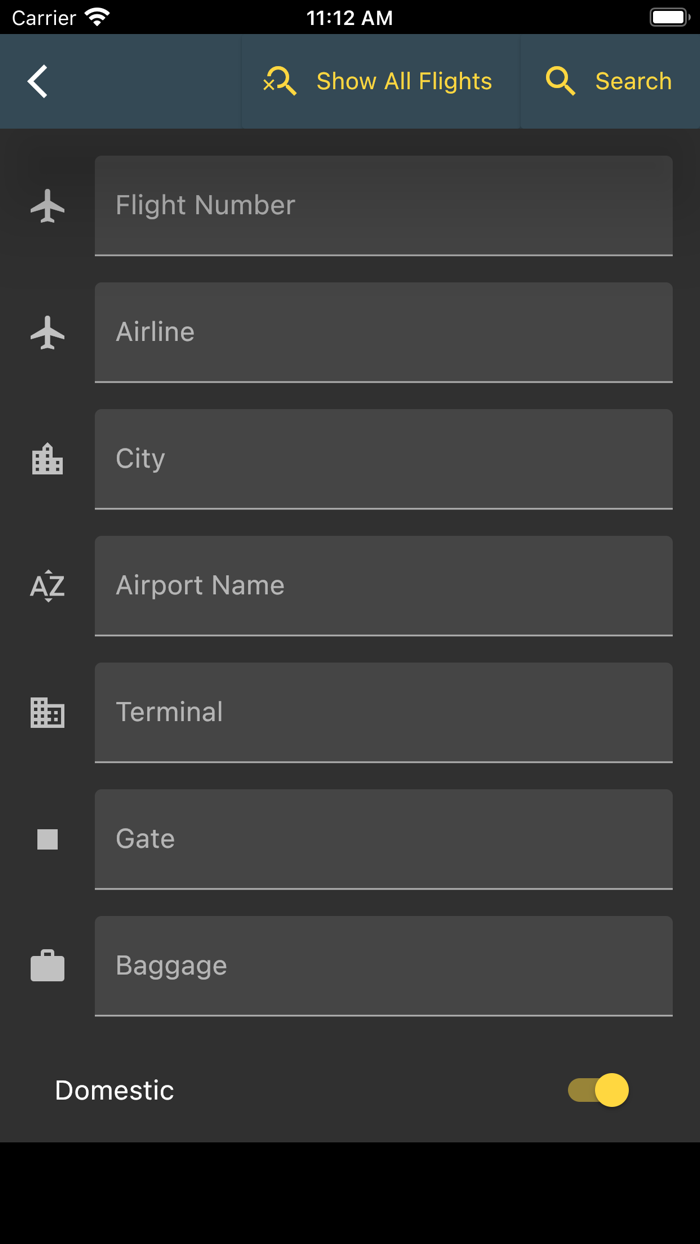Image resolution: width=700 pixels, height=1244 pixels.
Task: Click the airplane icon beside Flight Number
Action: click(46, 206)
